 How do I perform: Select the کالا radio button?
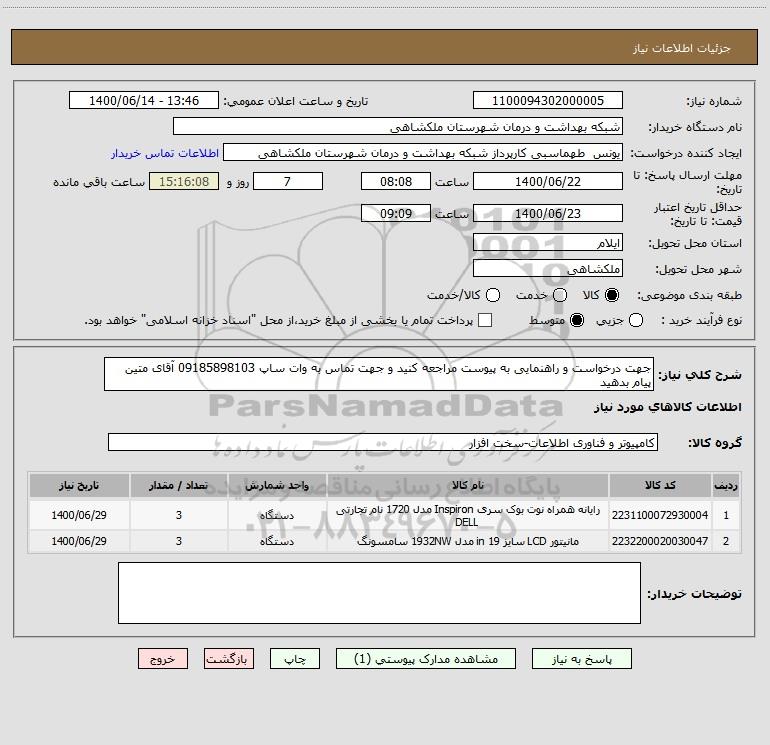tap(612, 295)
